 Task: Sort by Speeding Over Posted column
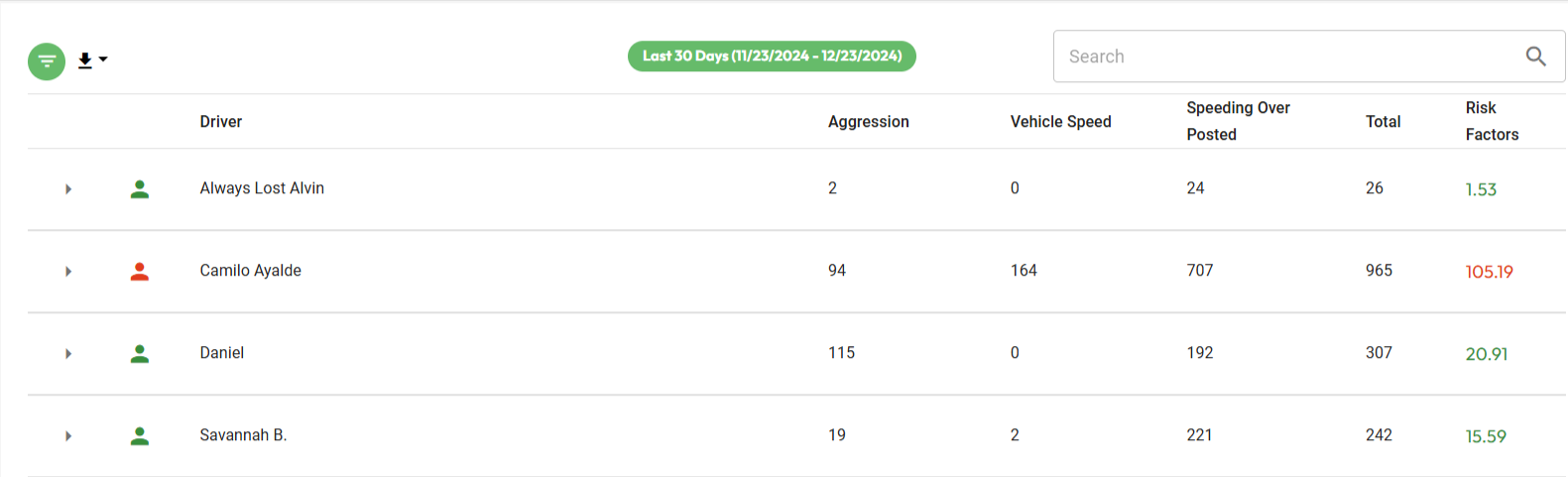pos(1238,121)
